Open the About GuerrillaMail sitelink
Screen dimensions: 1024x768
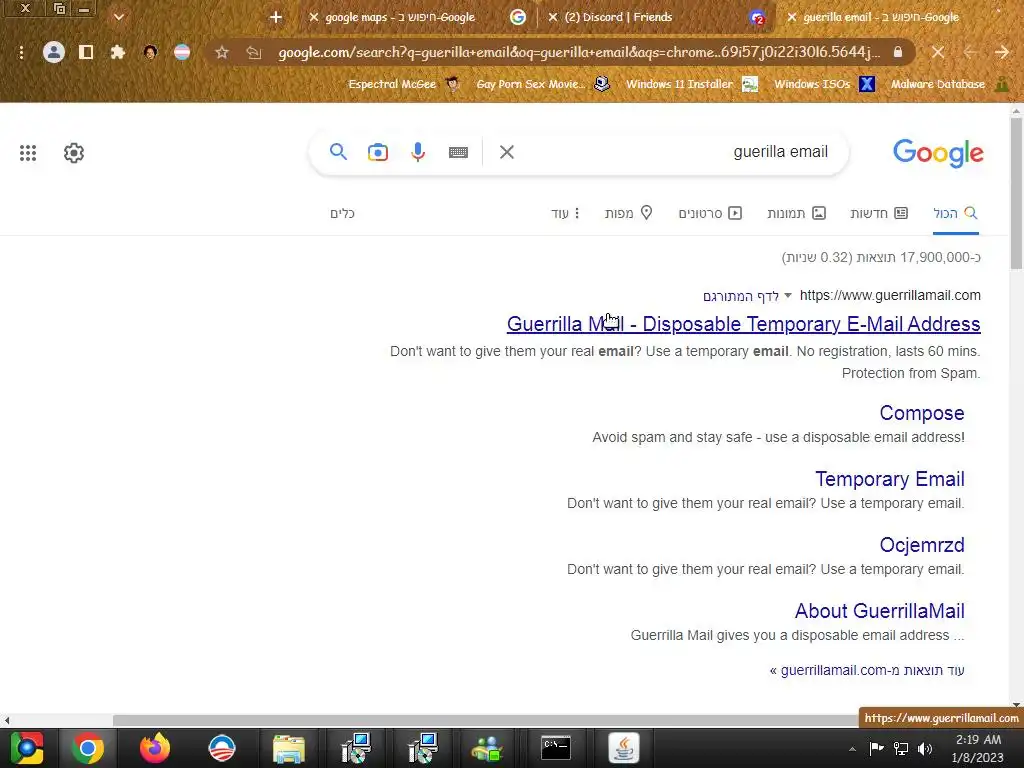tap(879, 611)
